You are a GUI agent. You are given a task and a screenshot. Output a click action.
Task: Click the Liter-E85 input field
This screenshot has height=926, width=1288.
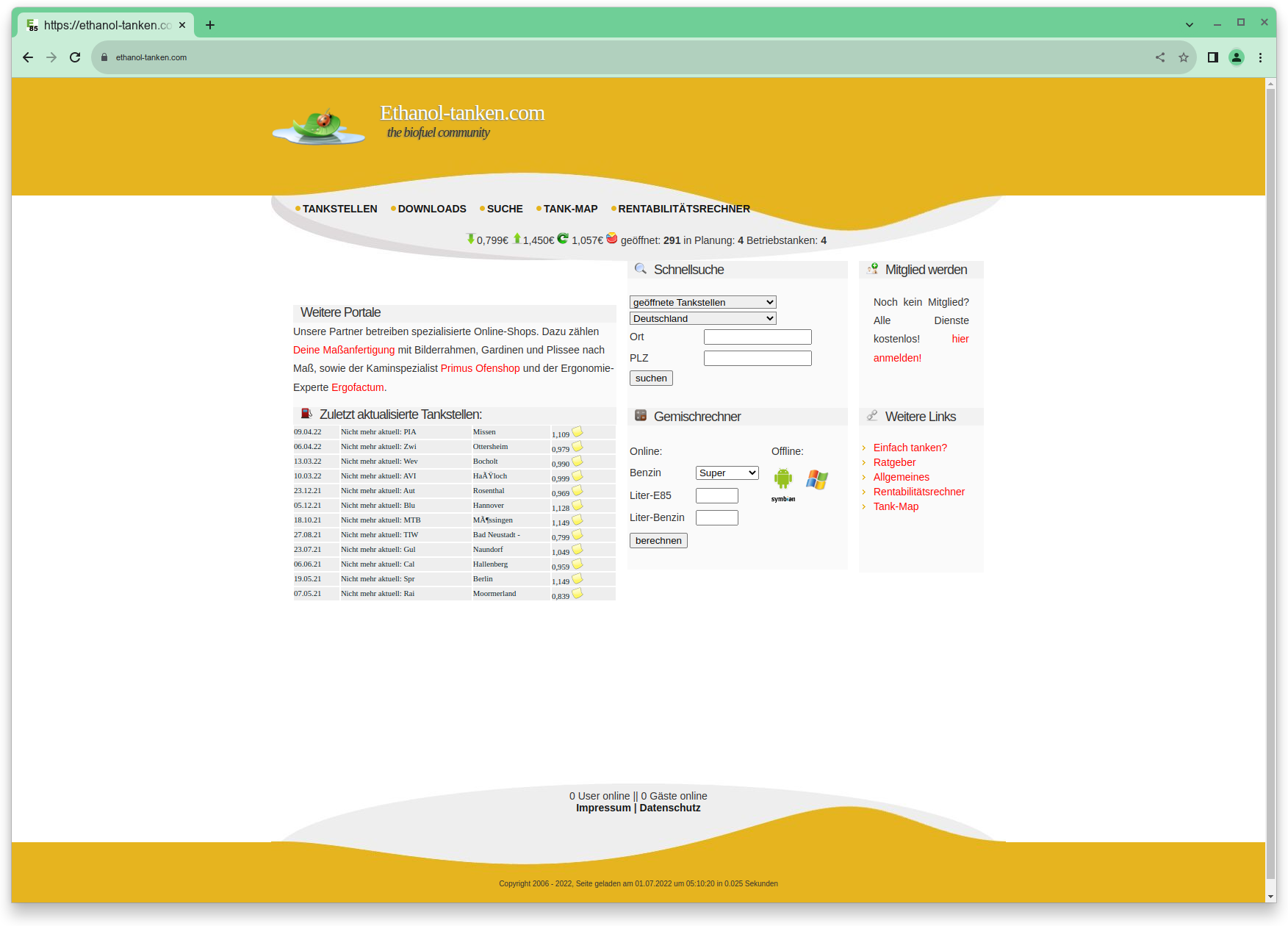pos(717,495)
